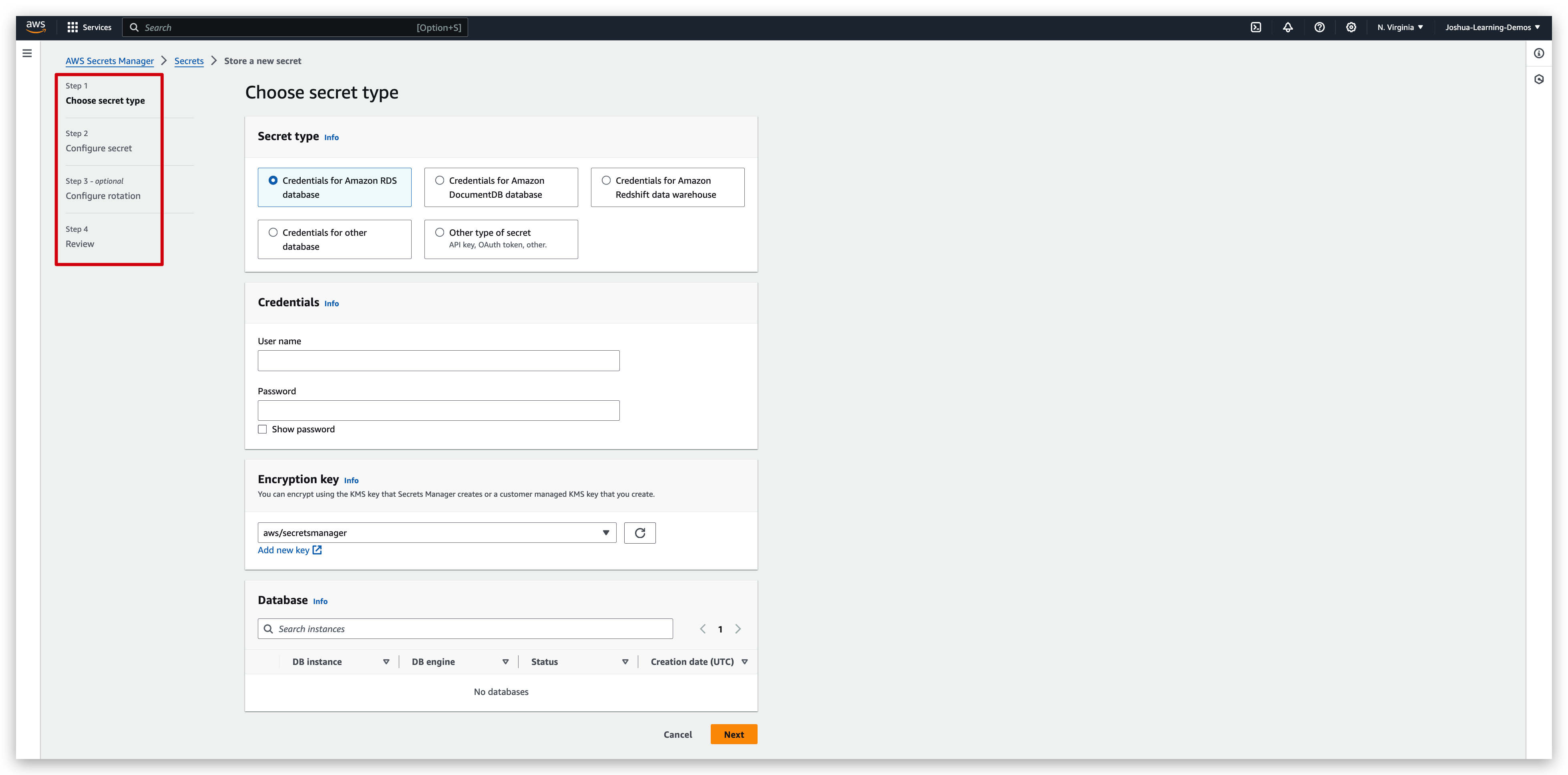The image size is (1568, 775).
Task: Open the Info side panel icon
Action: pyautogui.click(x=1540, y=53)
